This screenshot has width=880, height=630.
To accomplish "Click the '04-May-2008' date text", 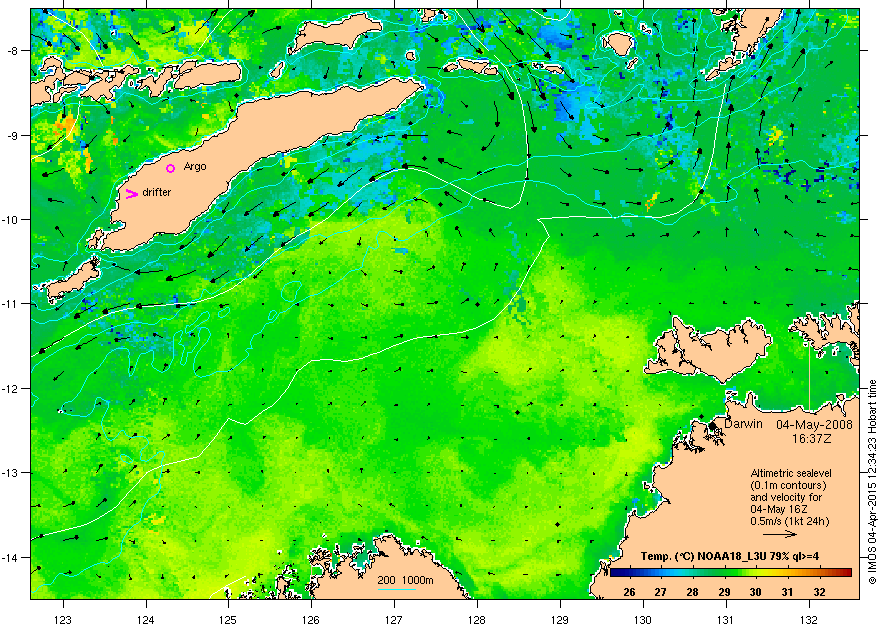I will click(x=814, y=425).
